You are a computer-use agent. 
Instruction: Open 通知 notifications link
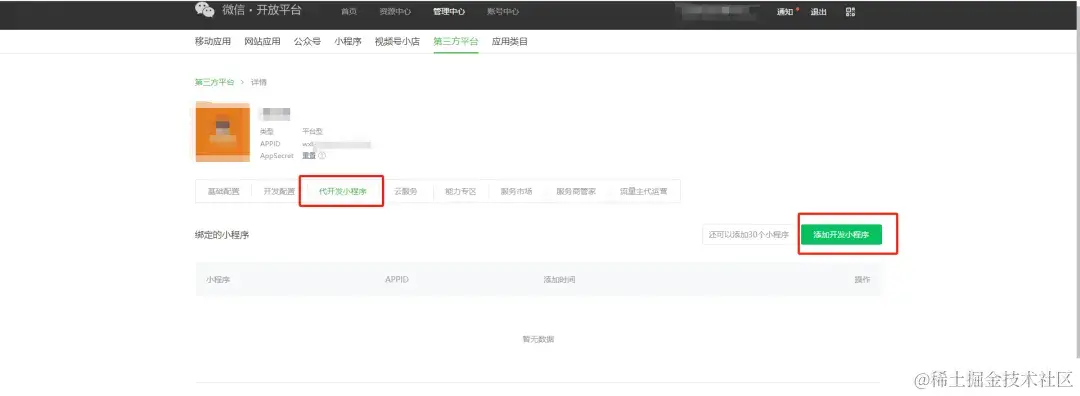(x=785, y=12)
